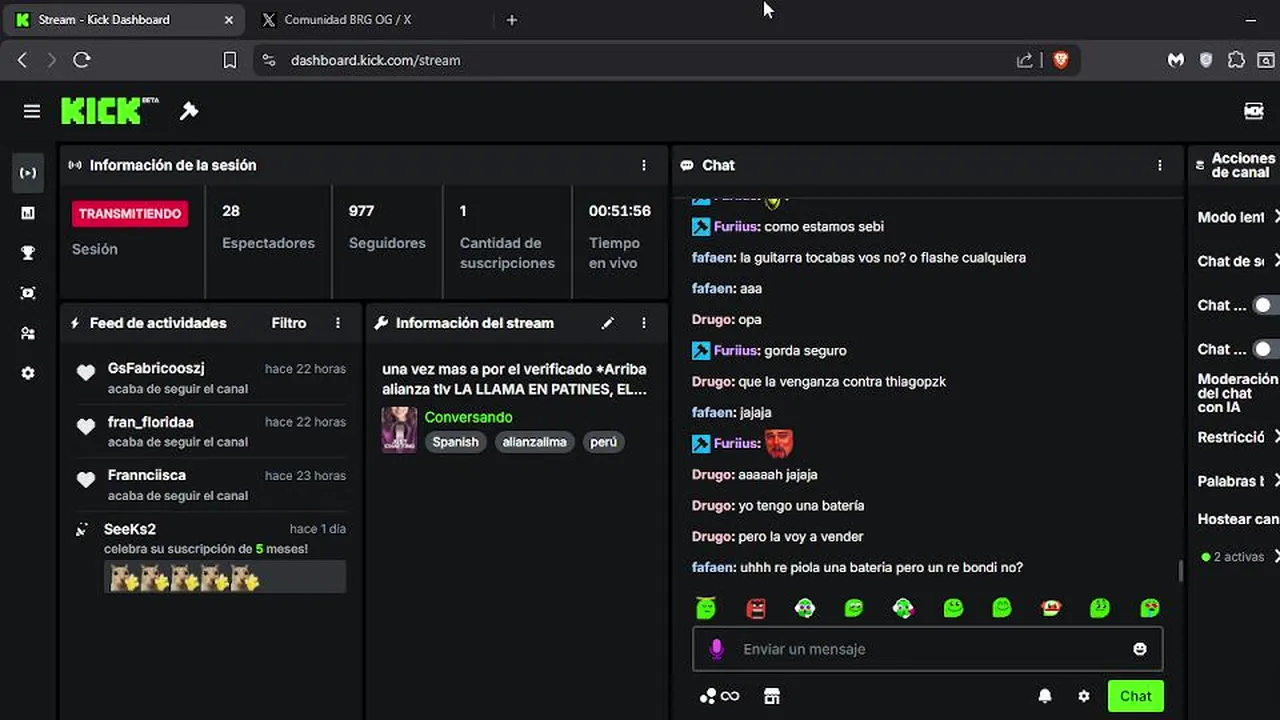The height and width of the screenshot is (720, 1280).
Task: Open the hamburger navigation menu
Action: coord(32,111)
